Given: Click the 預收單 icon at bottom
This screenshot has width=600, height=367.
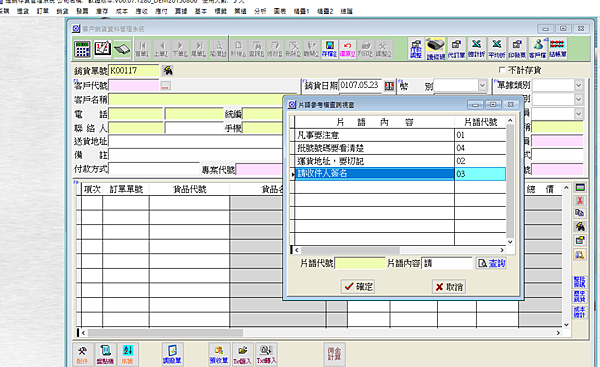Looking at the screenshot, I should coord(219,354).
